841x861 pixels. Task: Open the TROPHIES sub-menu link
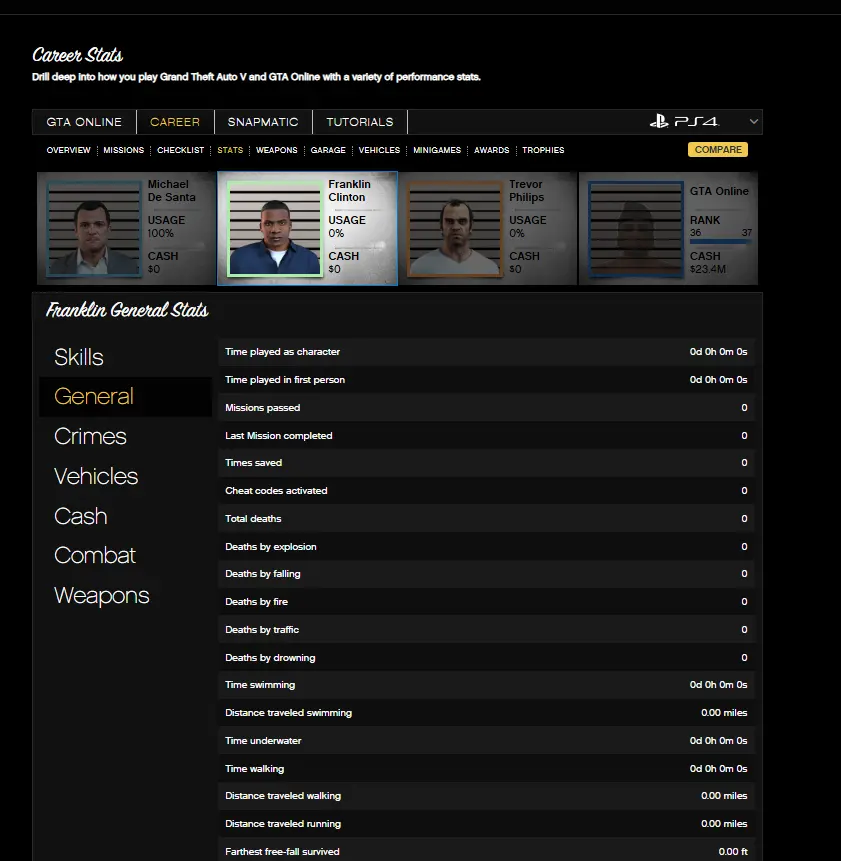[543, 150]
